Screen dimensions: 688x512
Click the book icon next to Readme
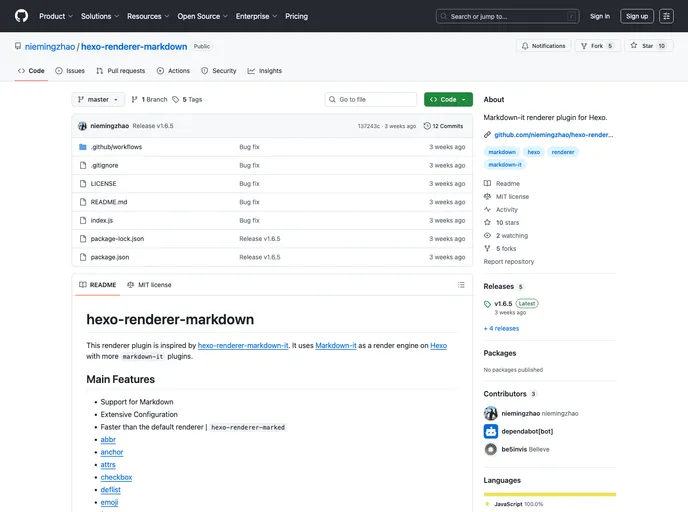(487, 183)
